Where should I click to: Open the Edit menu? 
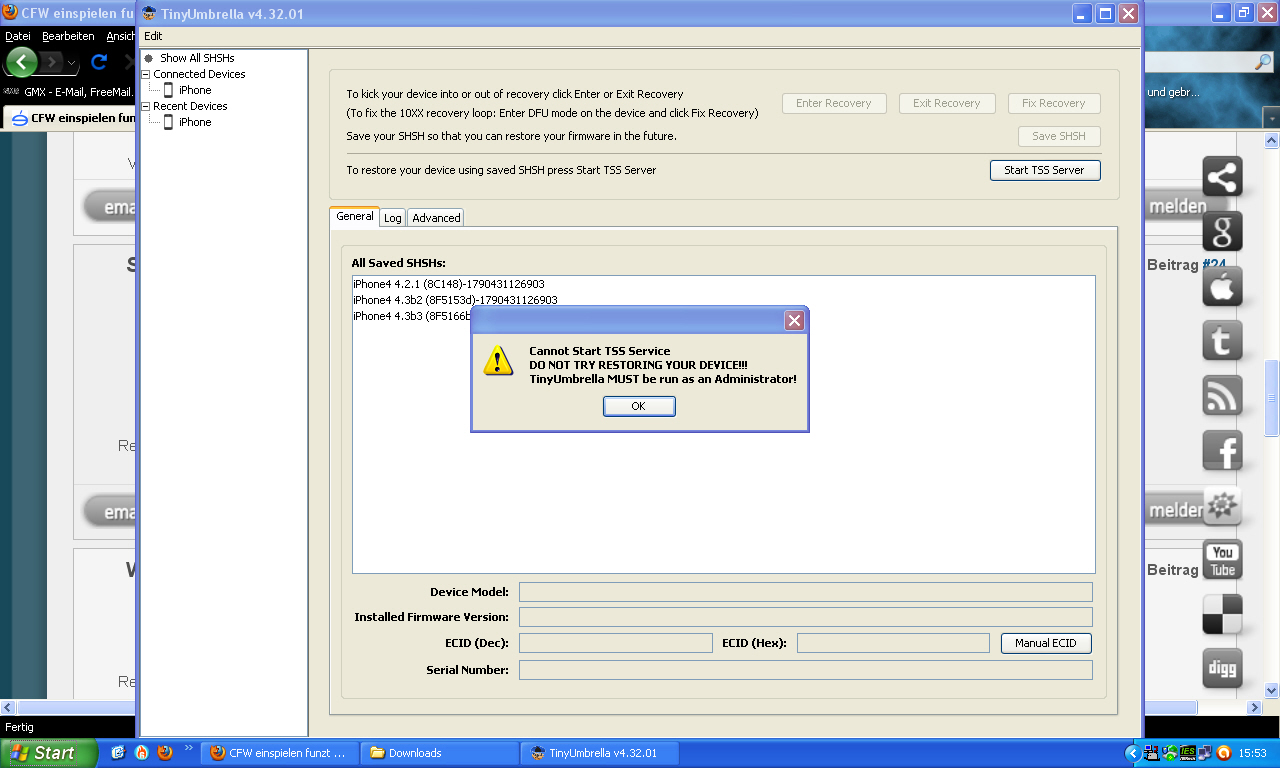153,36
